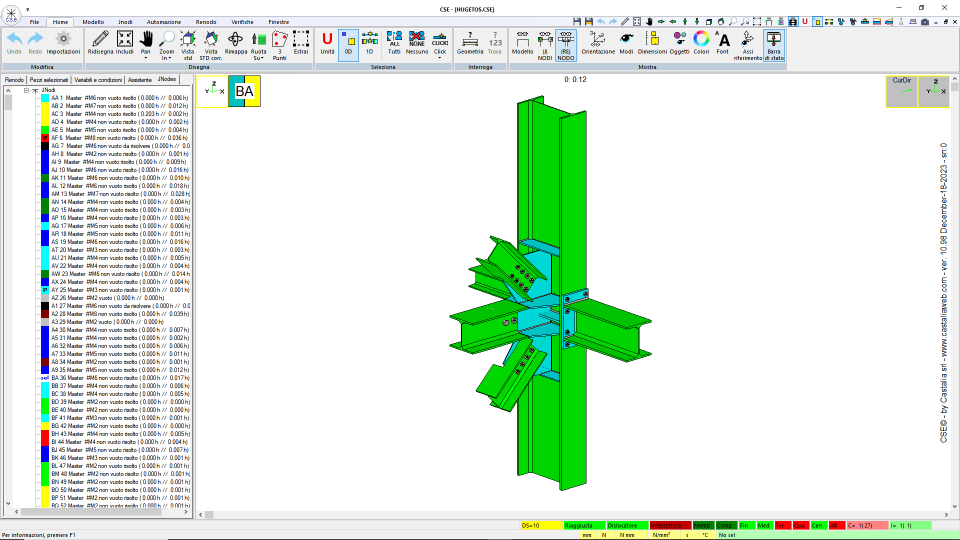
Task: Show the (J) NODI view
Action: 545,45
